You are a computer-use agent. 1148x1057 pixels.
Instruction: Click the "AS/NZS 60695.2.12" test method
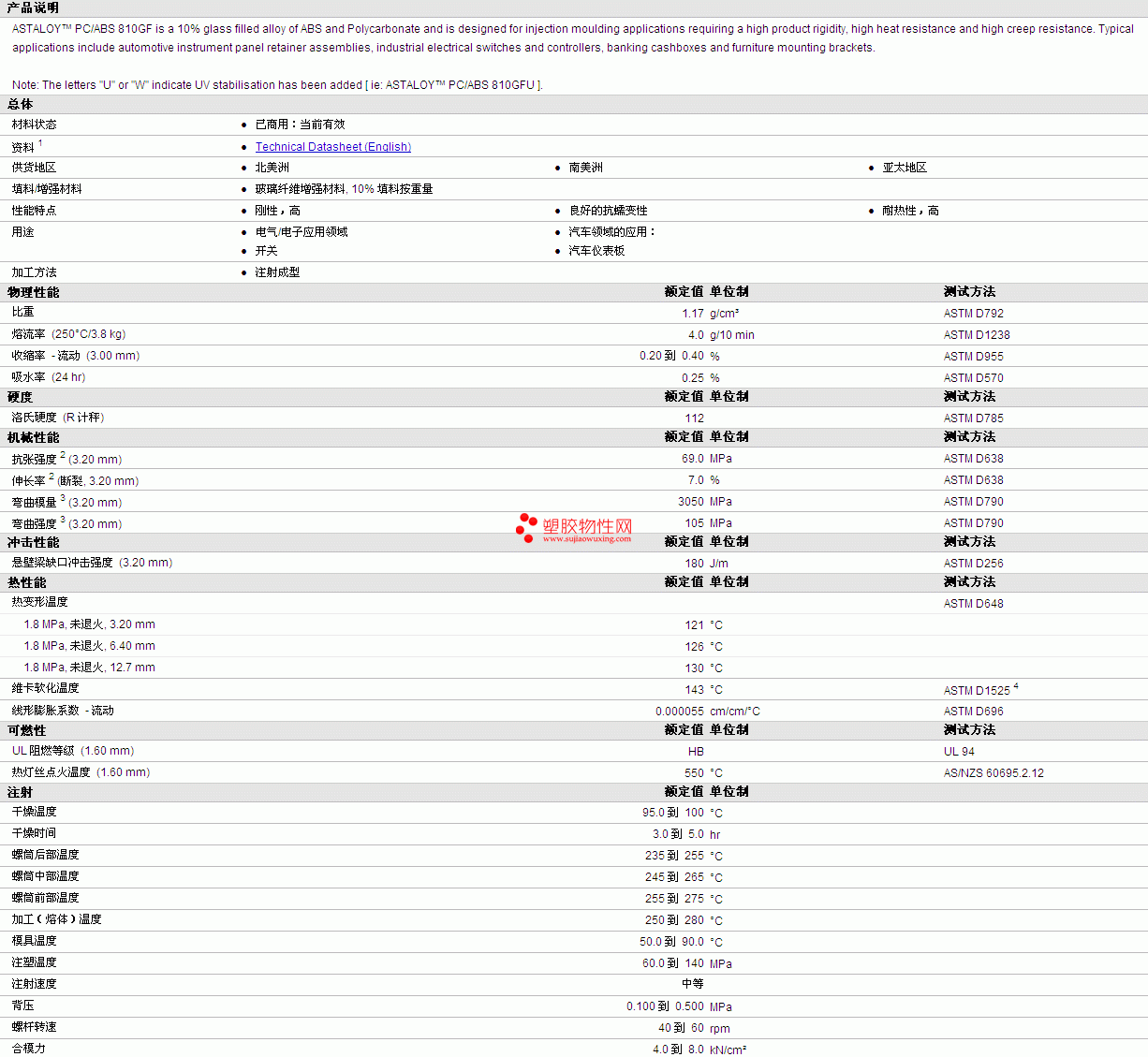[993, 773]
